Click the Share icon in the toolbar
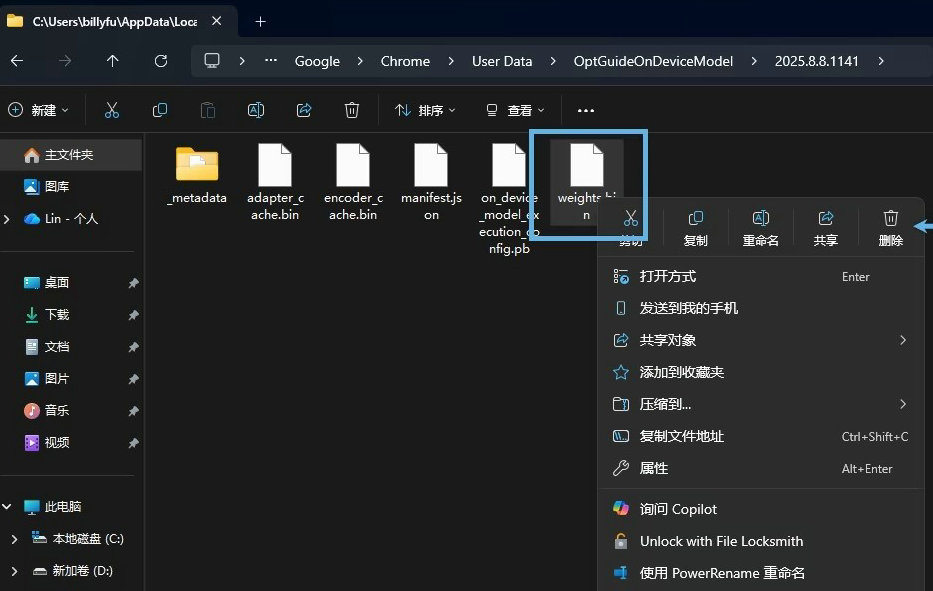 [304, 110]
